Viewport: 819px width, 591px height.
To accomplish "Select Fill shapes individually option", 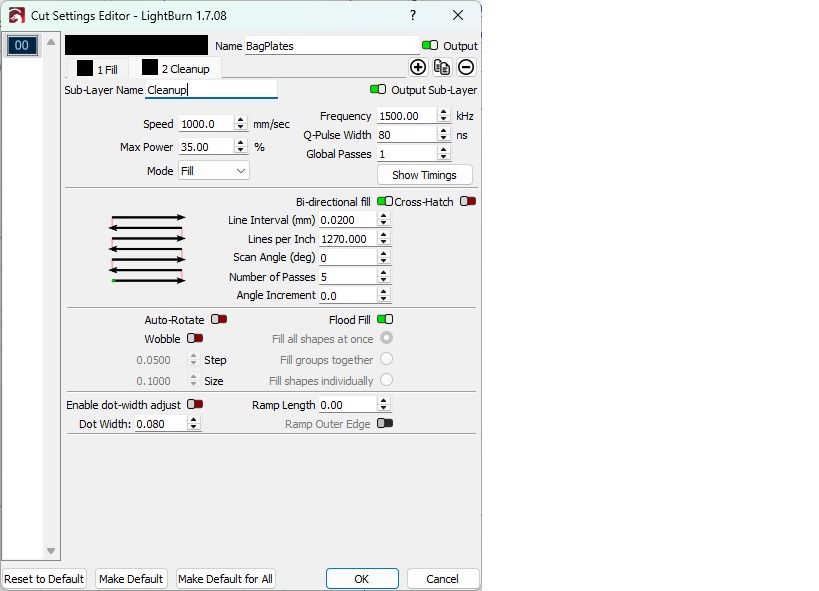I will click(387, 380).
